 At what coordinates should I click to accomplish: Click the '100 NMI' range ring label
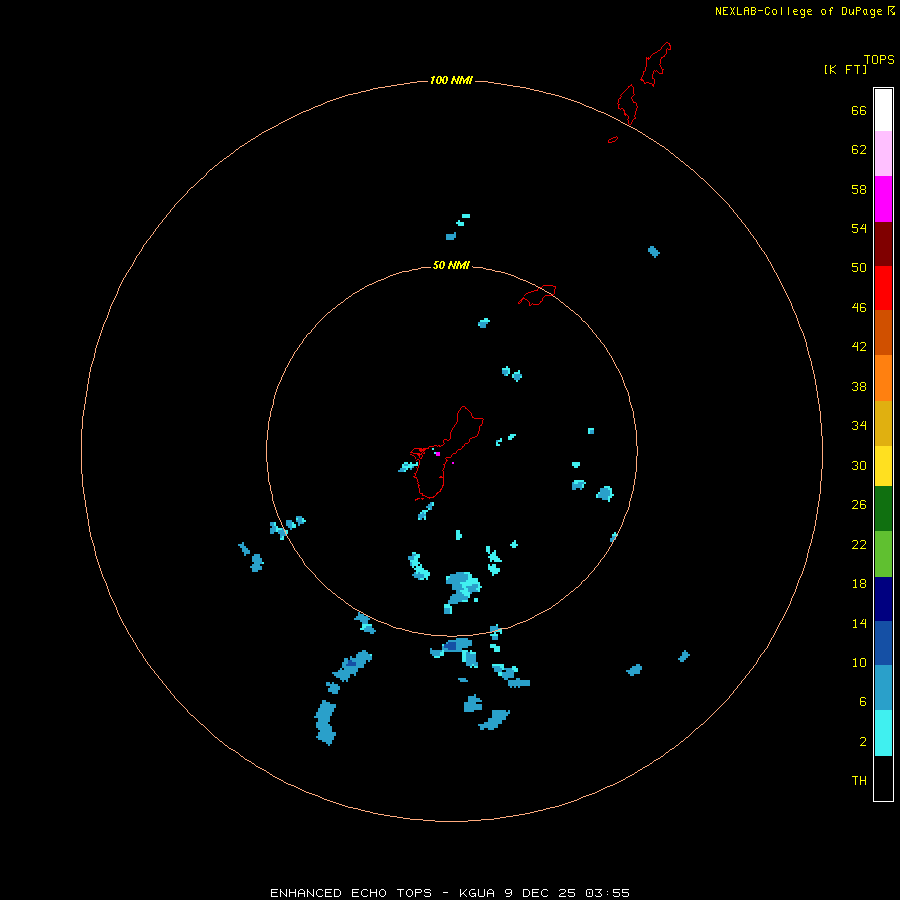point(451,80)
